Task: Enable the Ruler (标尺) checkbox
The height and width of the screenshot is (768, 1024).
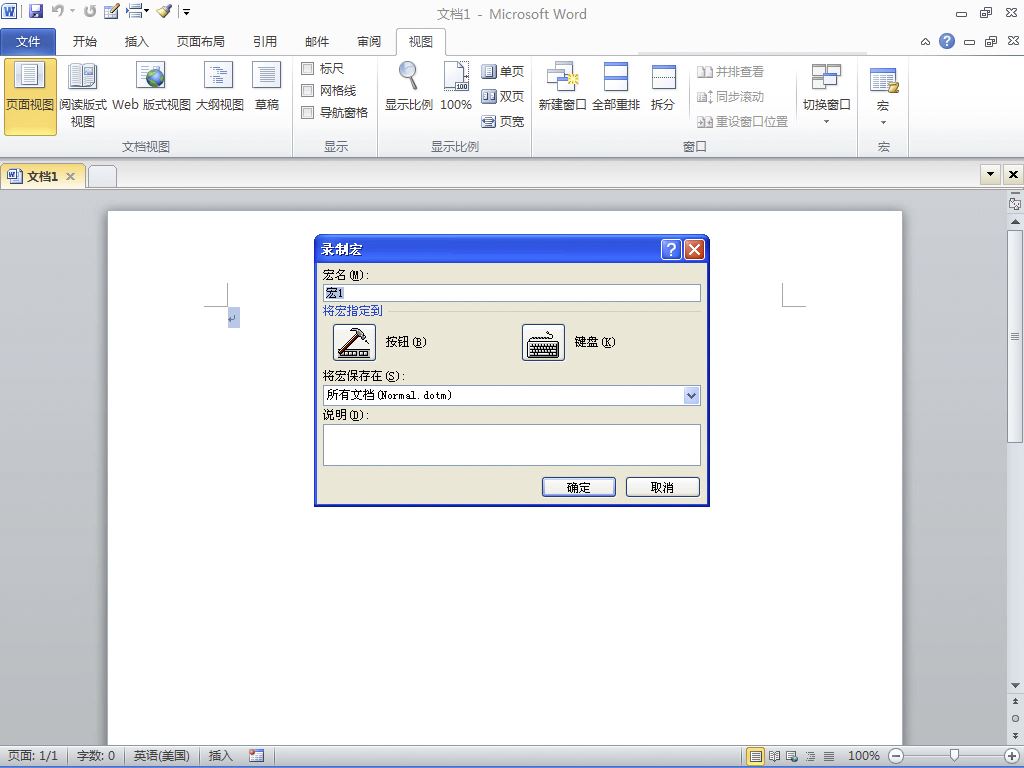Action: pos(308,68)
